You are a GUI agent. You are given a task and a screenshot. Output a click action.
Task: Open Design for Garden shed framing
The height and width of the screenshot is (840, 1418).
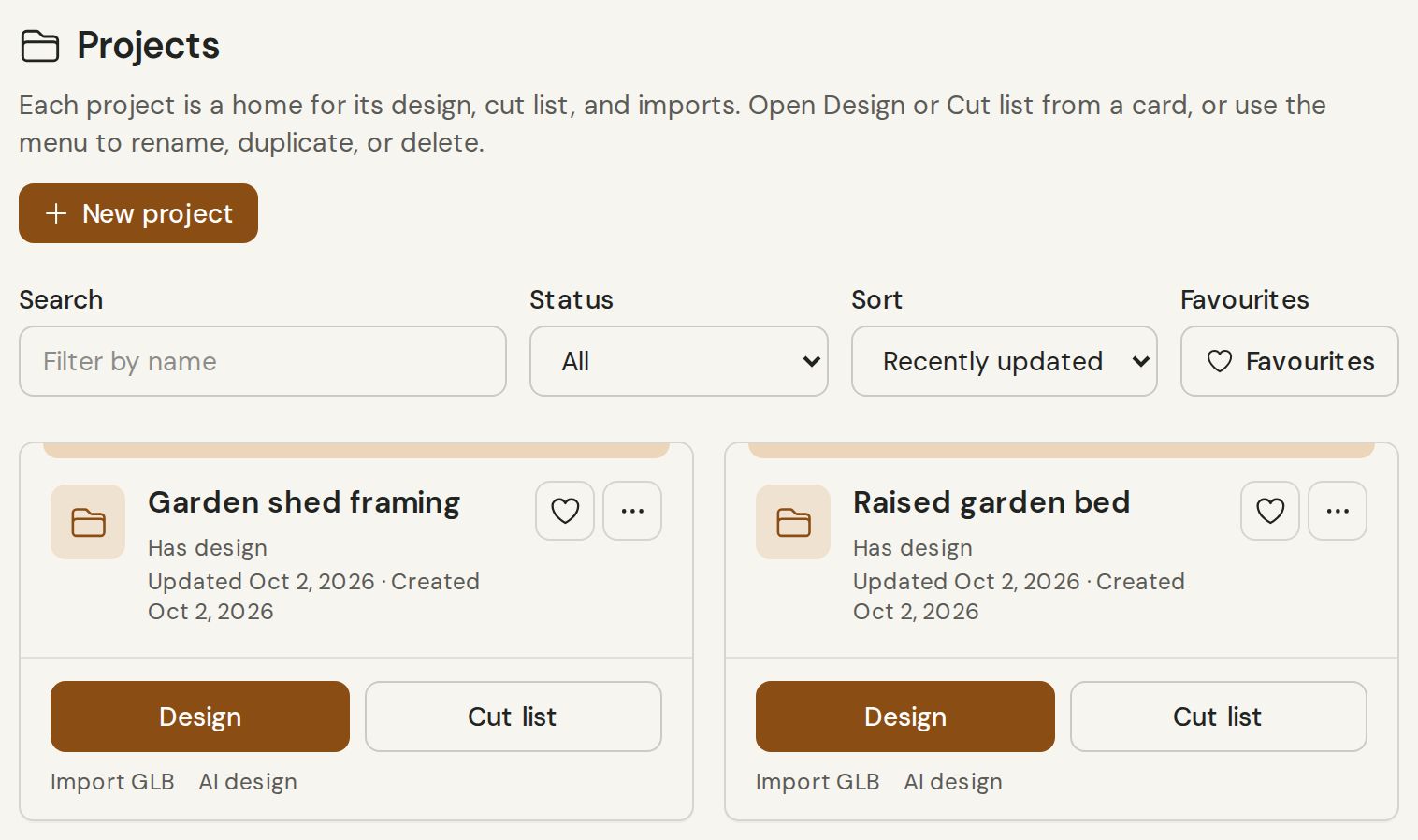(x=200, y=717)
